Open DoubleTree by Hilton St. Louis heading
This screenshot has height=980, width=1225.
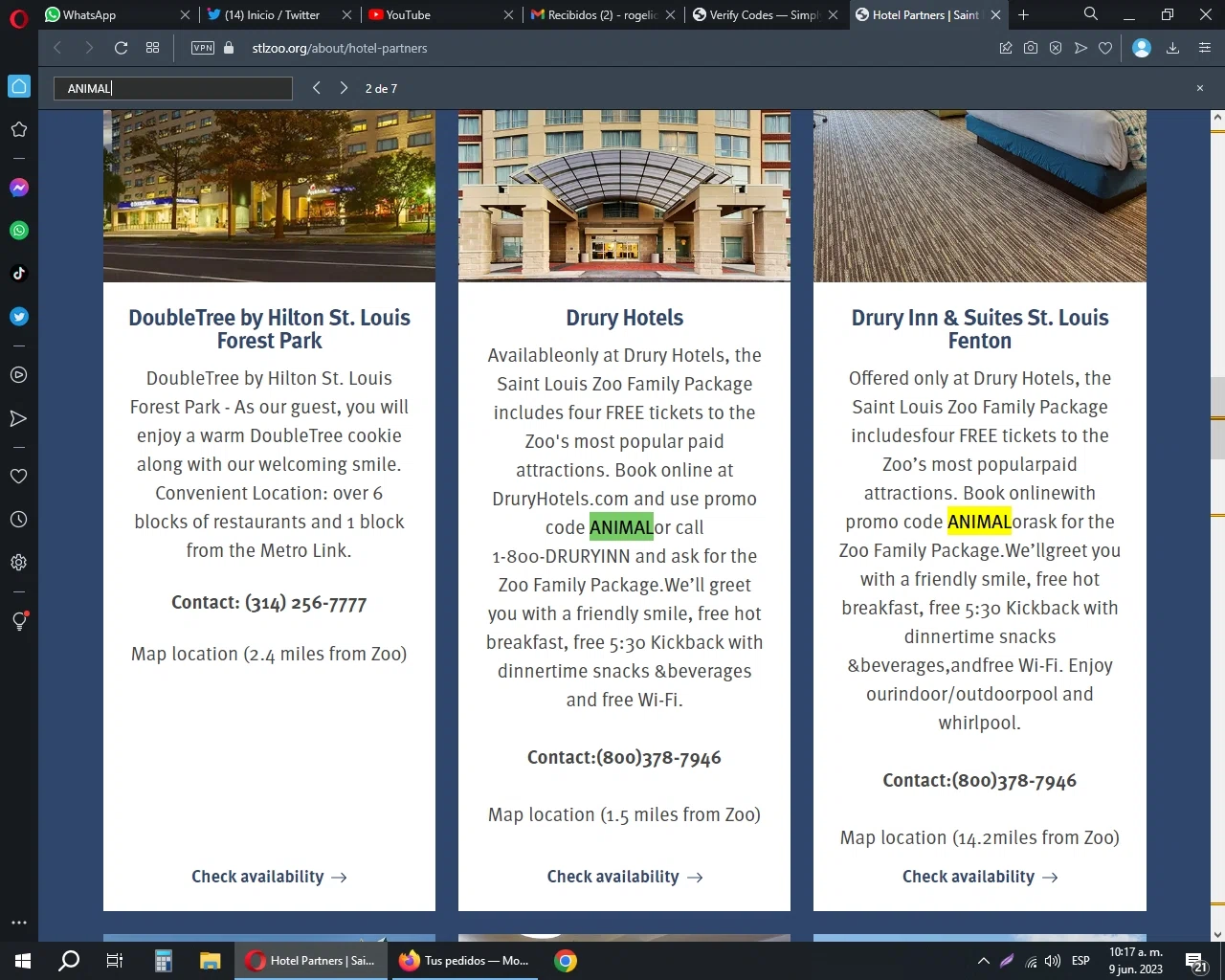coord(269,329)
